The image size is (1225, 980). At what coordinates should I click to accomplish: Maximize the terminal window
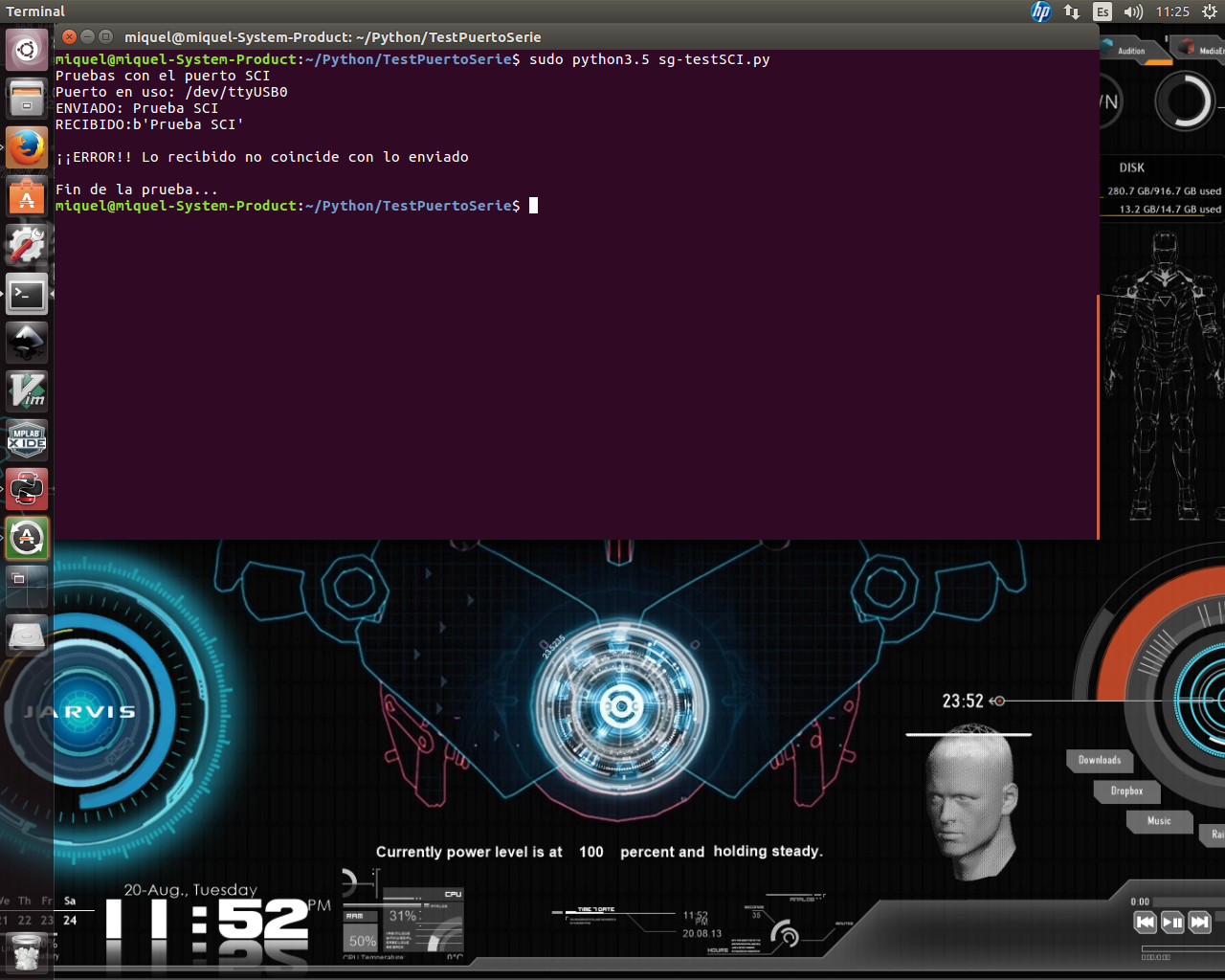coord(105,36)
